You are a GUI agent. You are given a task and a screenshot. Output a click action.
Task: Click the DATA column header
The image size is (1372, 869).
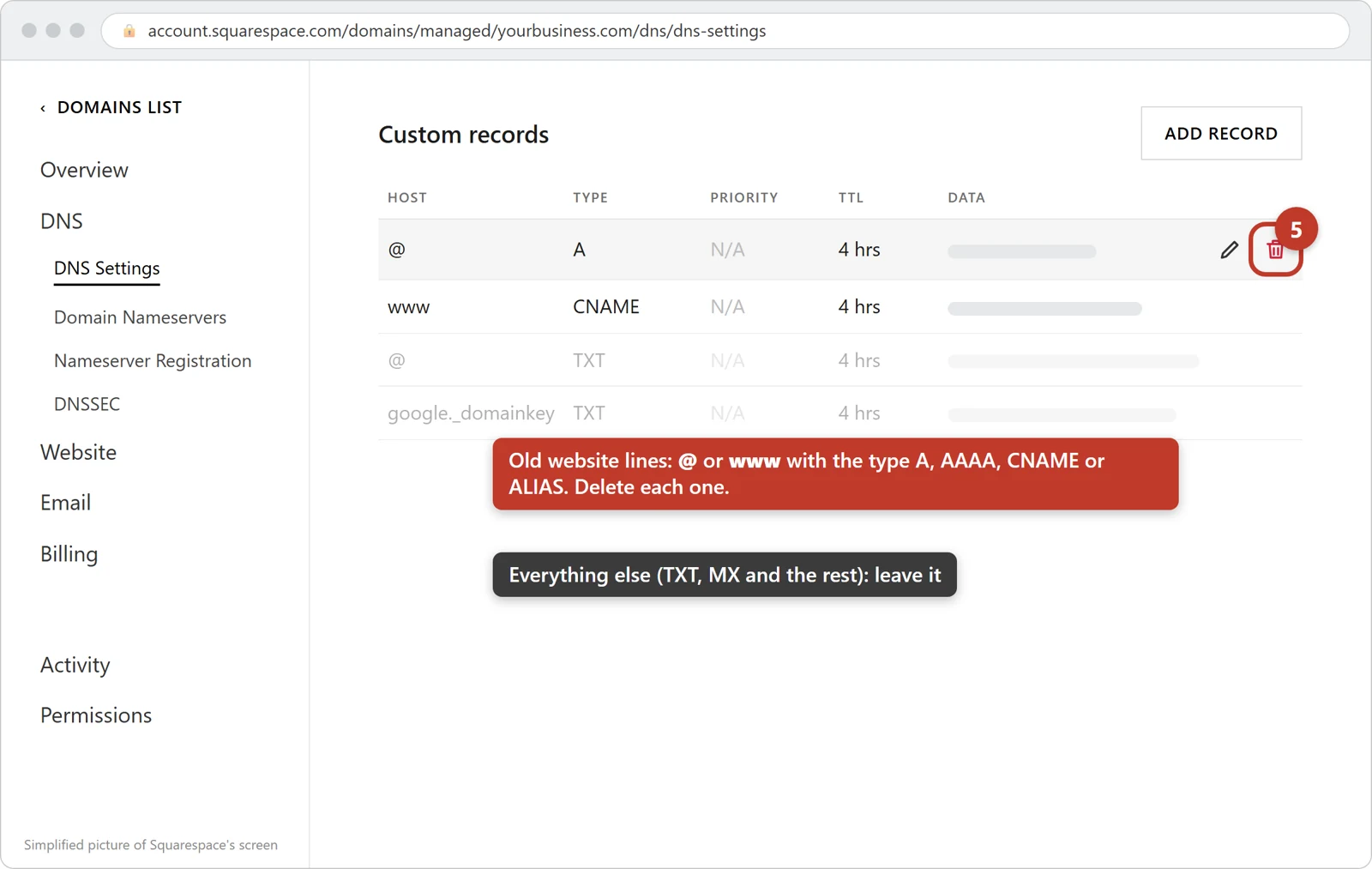click(966, 197)
